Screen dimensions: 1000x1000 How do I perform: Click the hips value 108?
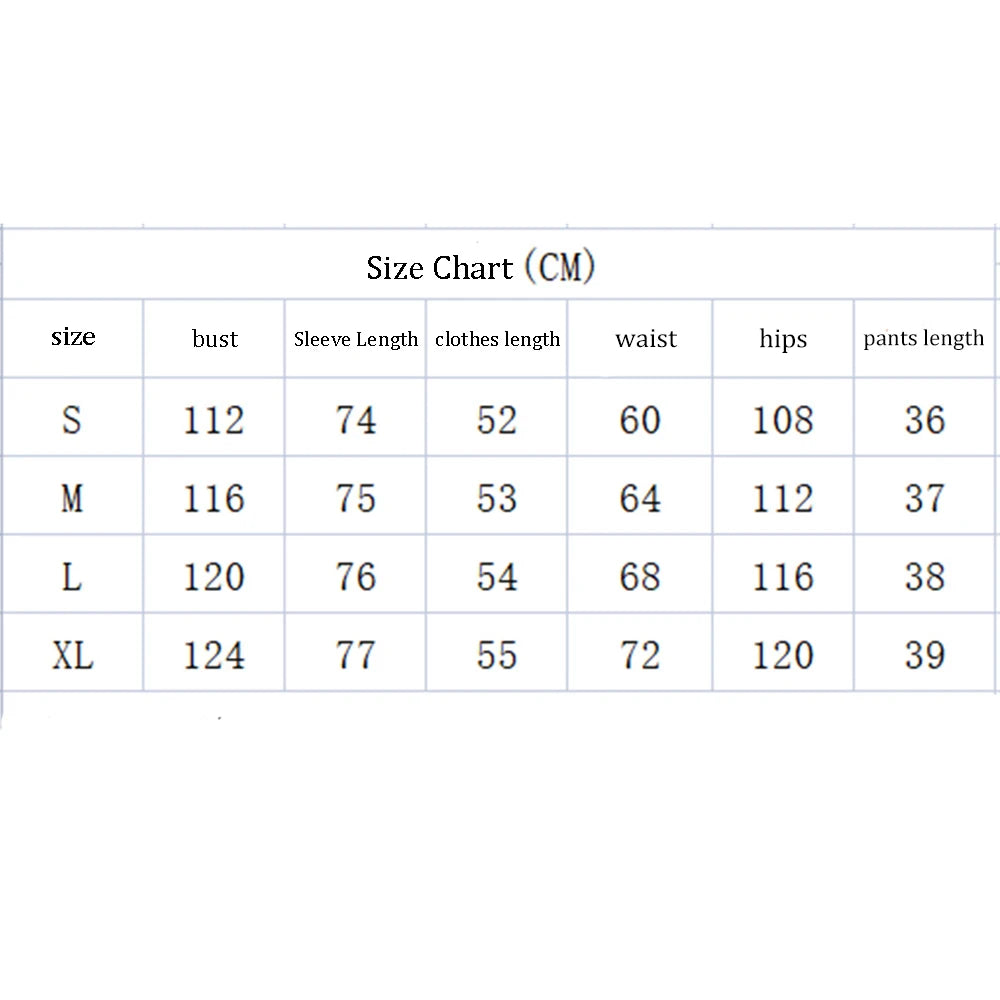coord(783,420)
